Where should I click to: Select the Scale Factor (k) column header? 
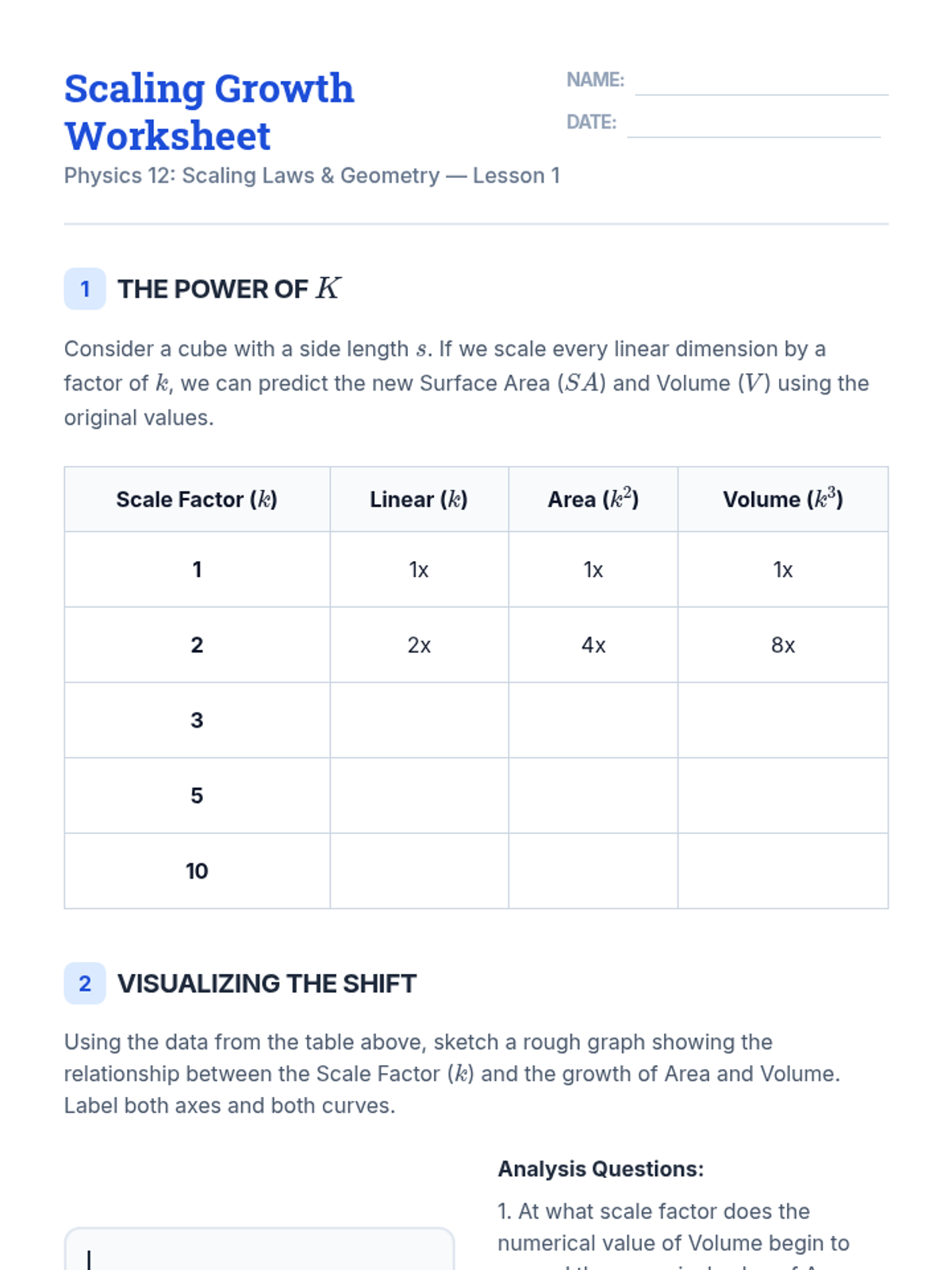point(197,499)
